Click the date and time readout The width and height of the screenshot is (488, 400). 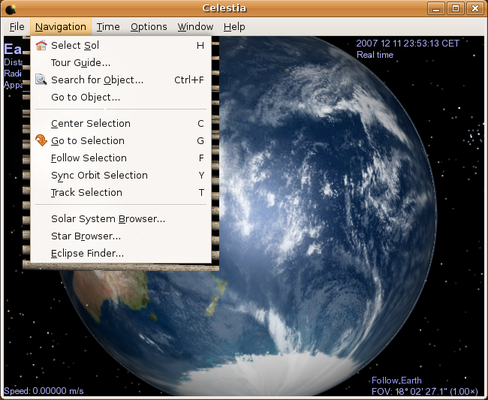[408, 43]
